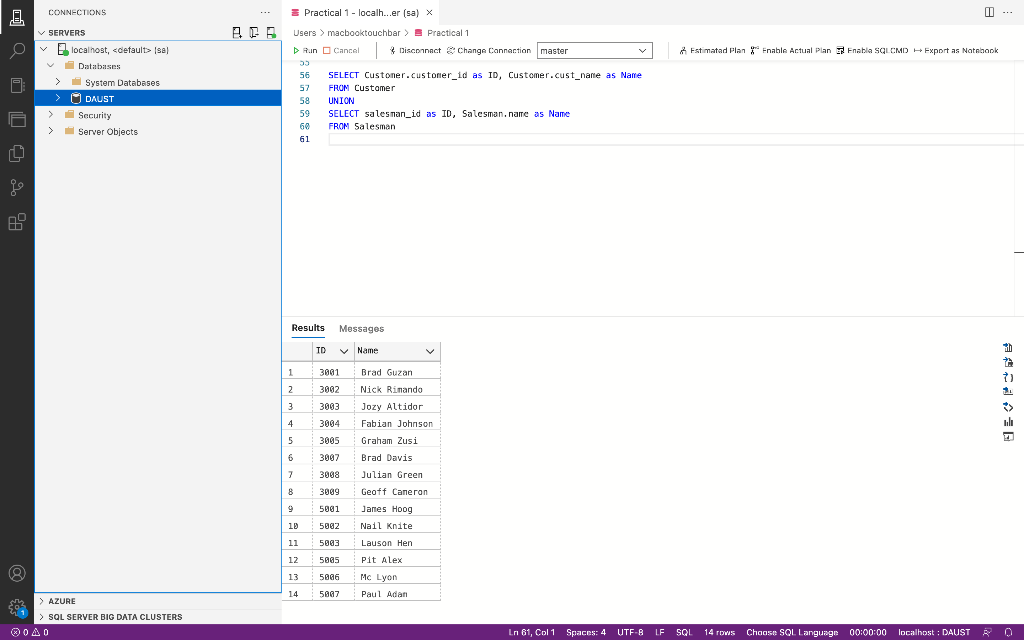Click the Visualizer icon below Chart

pos(1008,437)
